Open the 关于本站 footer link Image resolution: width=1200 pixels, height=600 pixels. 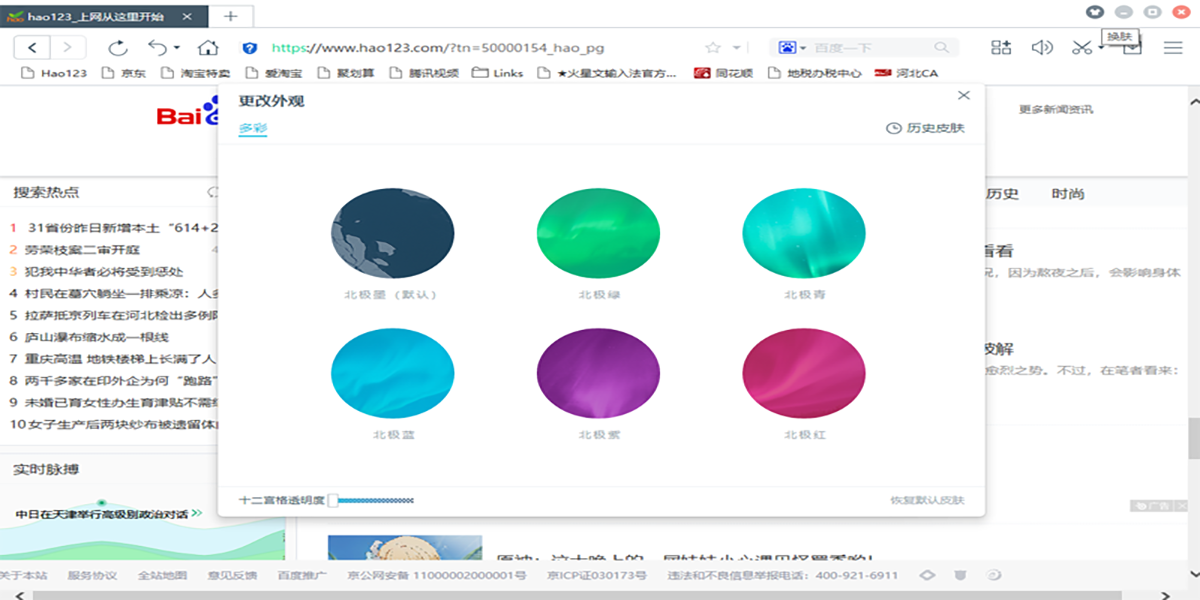(x=23, y=575)
